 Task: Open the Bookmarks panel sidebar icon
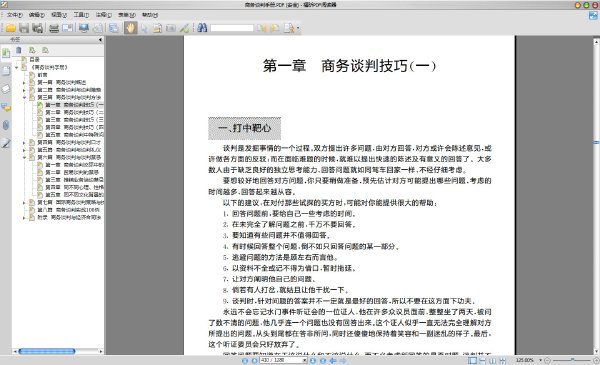click(x=6, y=53)
